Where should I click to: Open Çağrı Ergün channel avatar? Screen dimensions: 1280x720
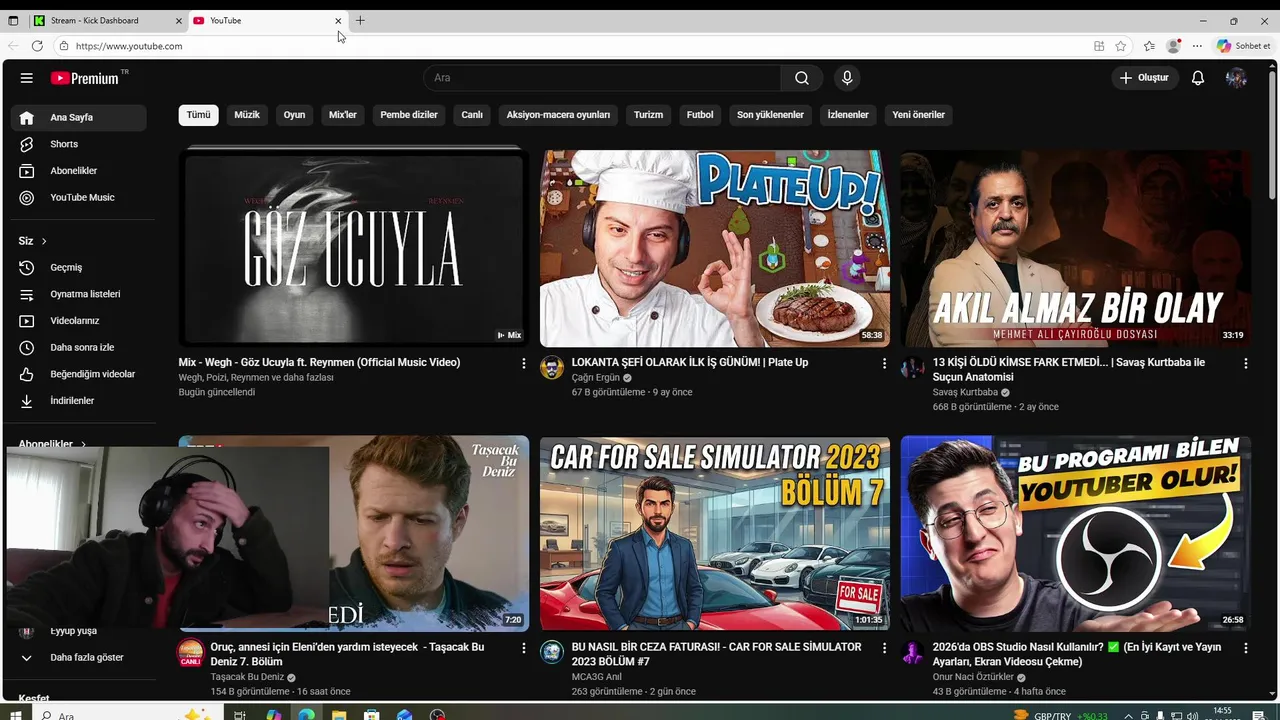tap(552, 367)
